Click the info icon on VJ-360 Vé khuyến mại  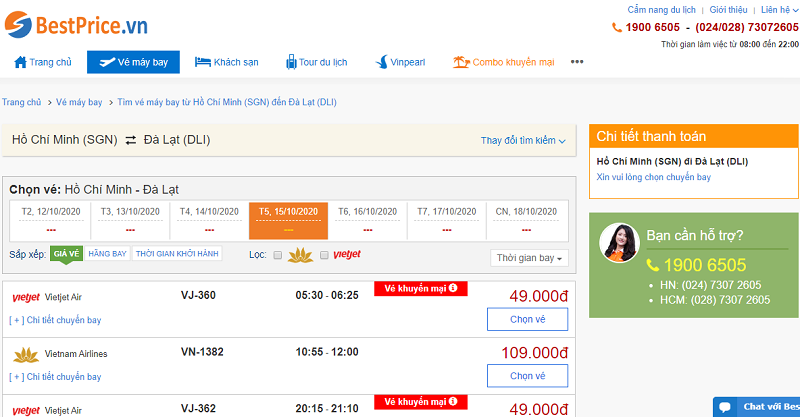tap(453, 288)
